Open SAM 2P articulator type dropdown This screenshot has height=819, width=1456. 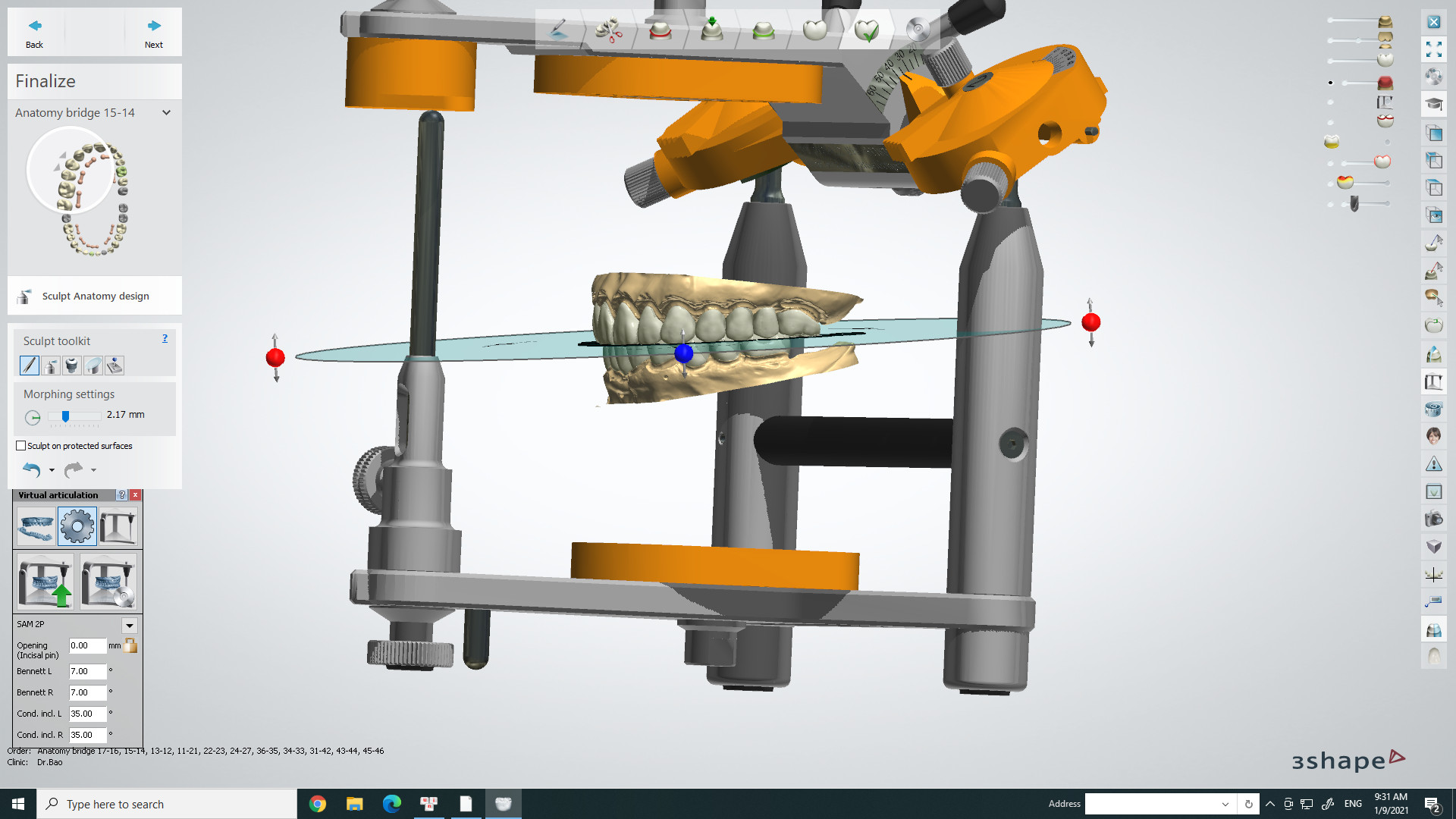coord(130,626)
